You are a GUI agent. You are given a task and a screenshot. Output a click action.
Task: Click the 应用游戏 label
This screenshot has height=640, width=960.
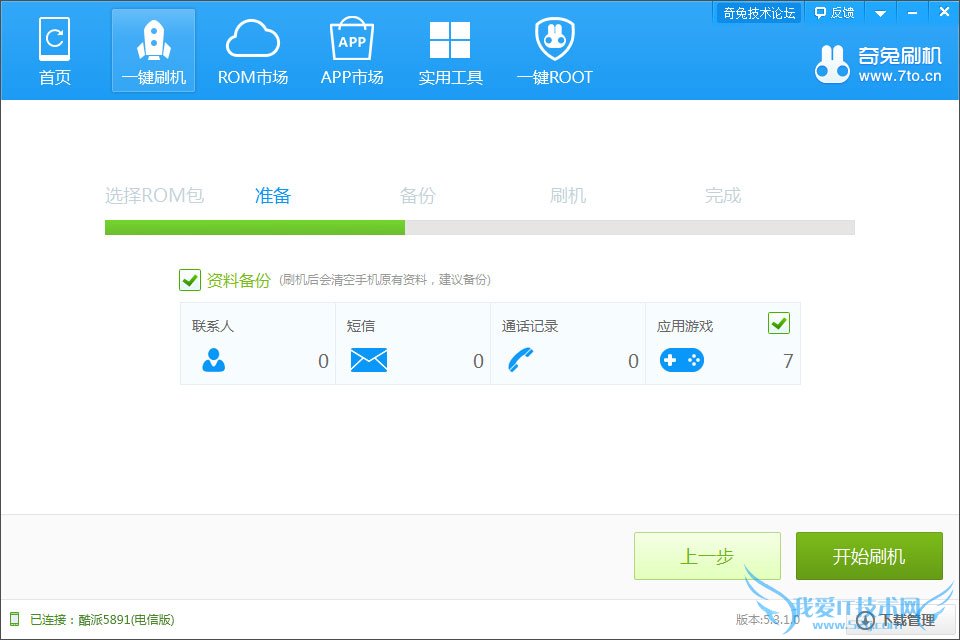coord(684,326)
